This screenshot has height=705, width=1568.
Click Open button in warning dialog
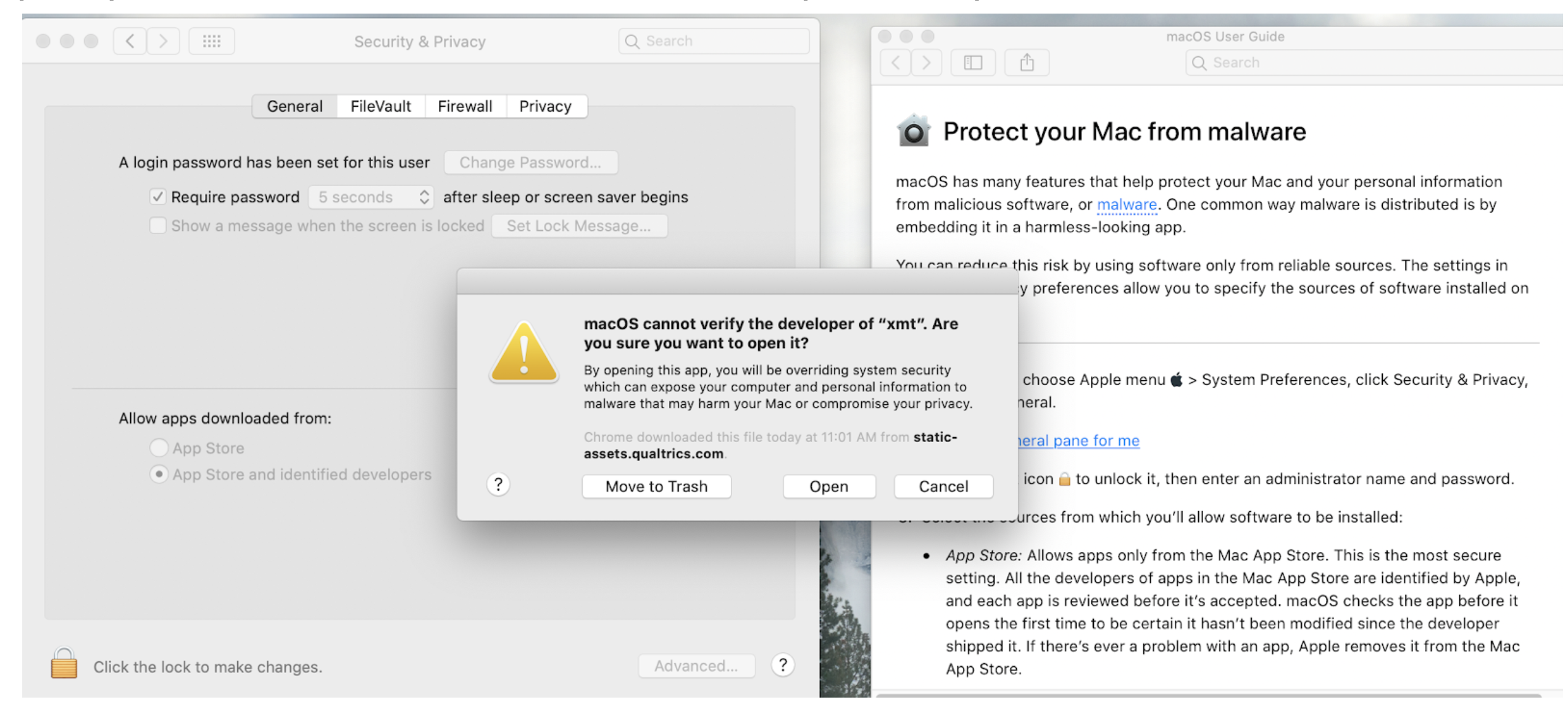[x=829, y=486]
